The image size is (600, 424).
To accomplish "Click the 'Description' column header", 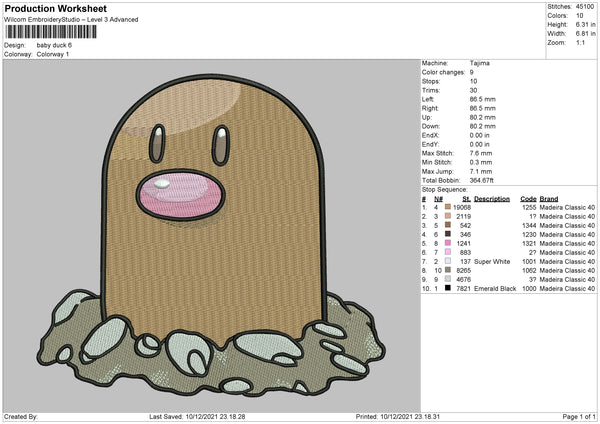I will click(x=492, y=199).
